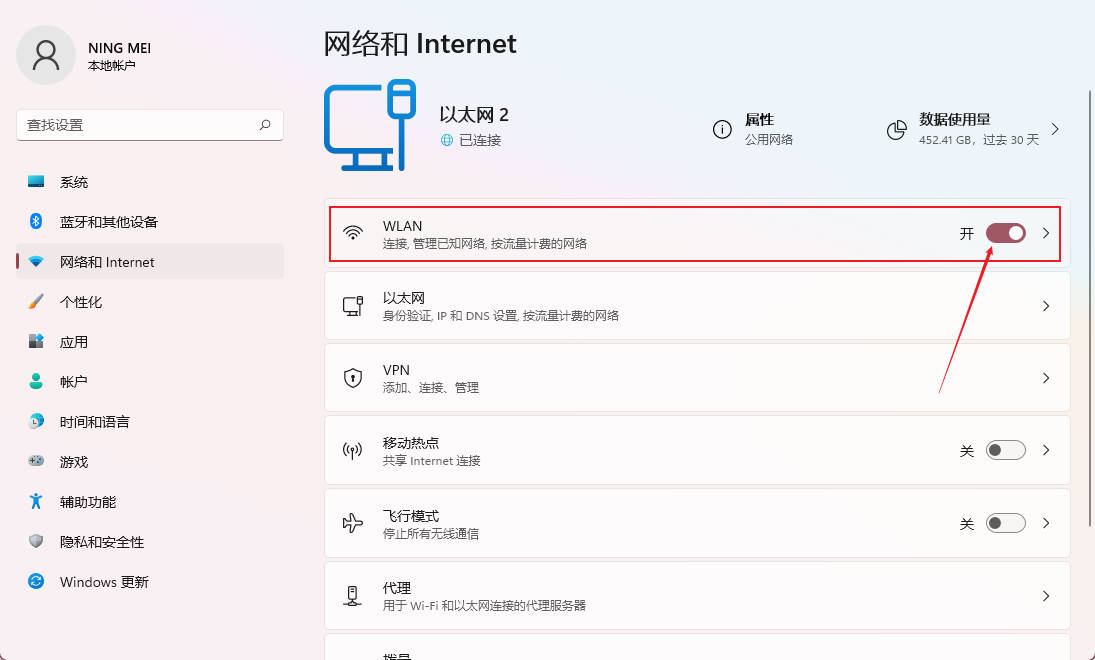1095x660 pixels.
Task: Click the System monitor icon in sidebar
Action: (36, 182)
